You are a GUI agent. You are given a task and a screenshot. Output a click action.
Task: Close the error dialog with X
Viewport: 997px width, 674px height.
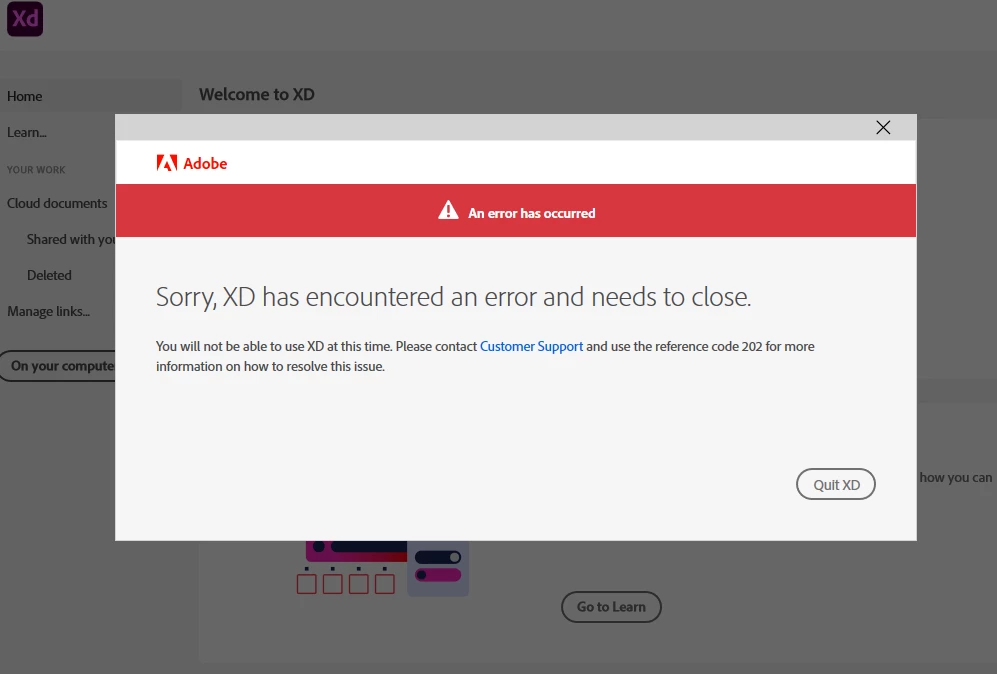pos(883,127)
